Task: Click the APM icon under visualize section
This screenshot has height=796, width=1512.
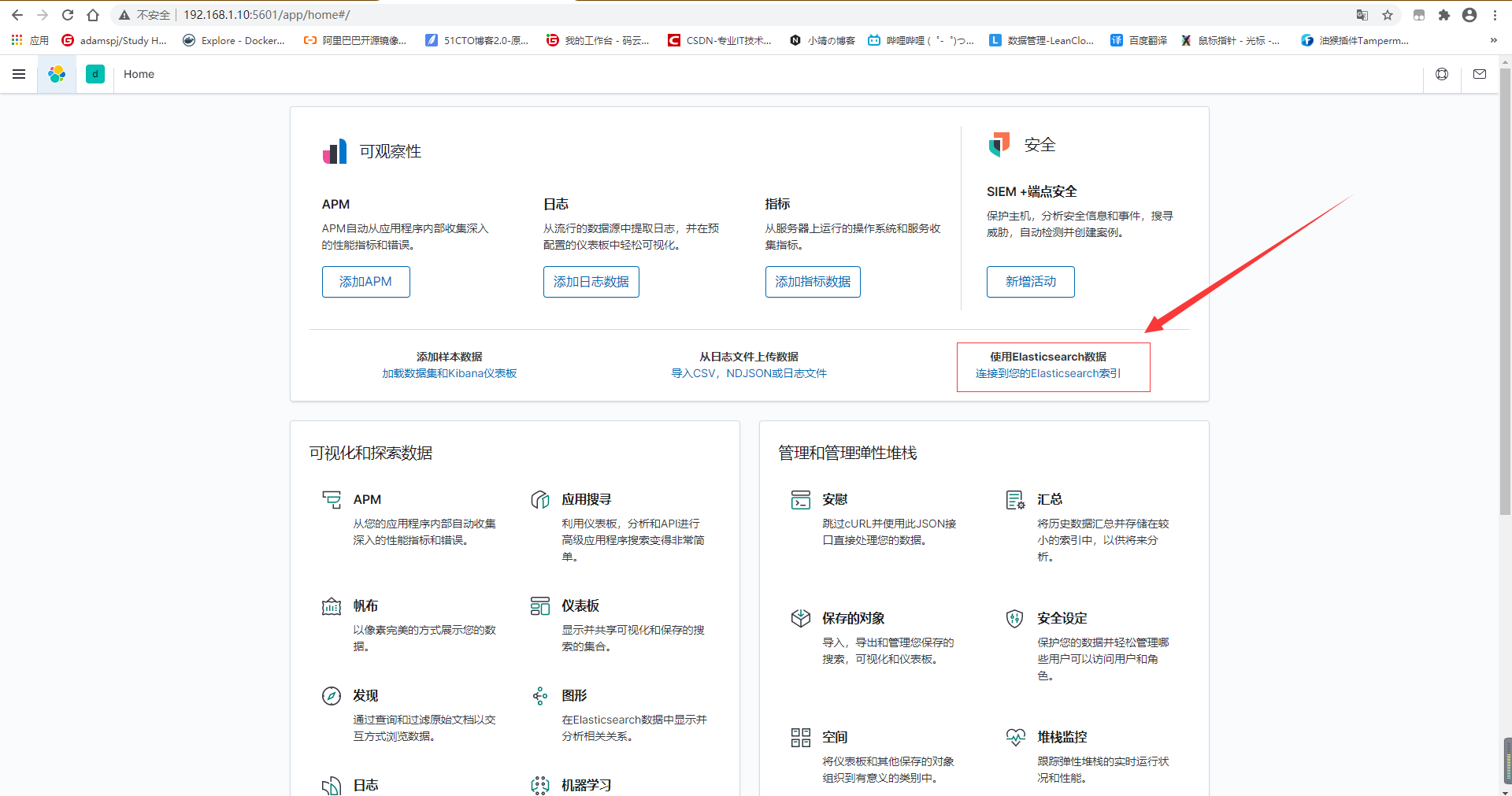Action: [332, 499]
